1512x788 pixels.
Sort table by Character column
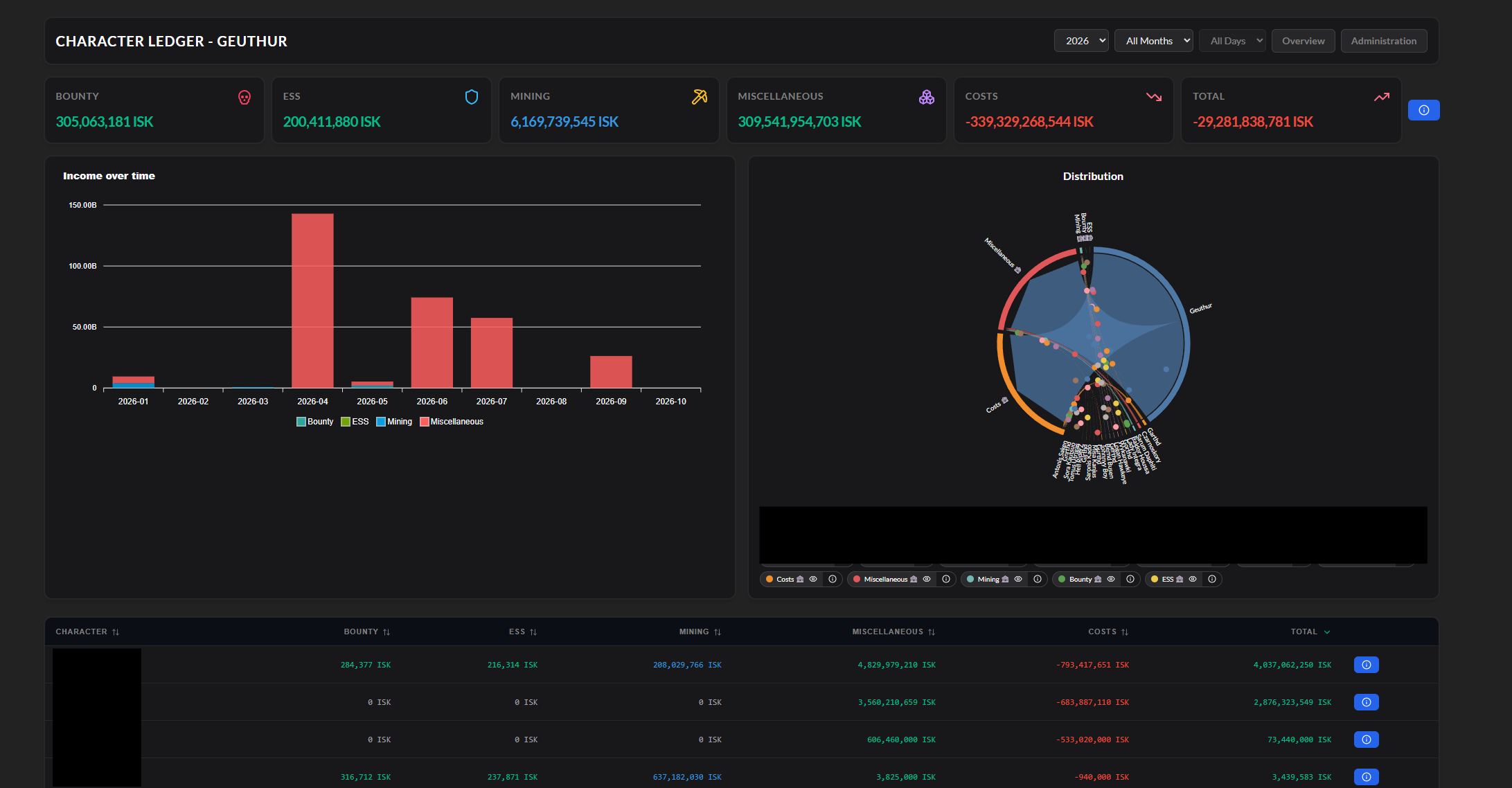tap(87, 632)
